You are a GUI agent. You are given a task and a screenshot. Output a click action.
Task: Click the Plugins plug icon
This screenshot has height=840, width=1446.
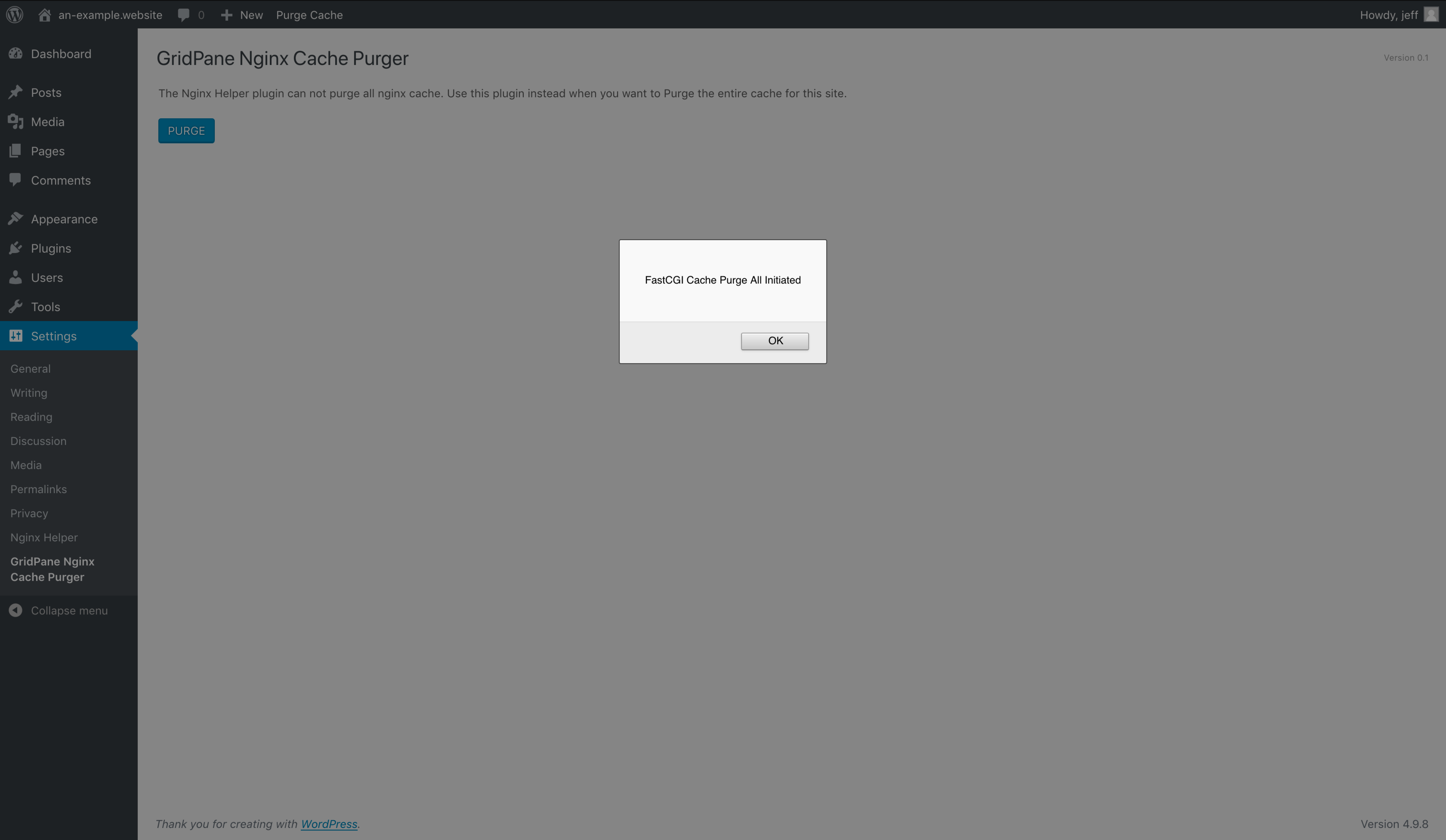pyautogui.click(x=15, y=248)
